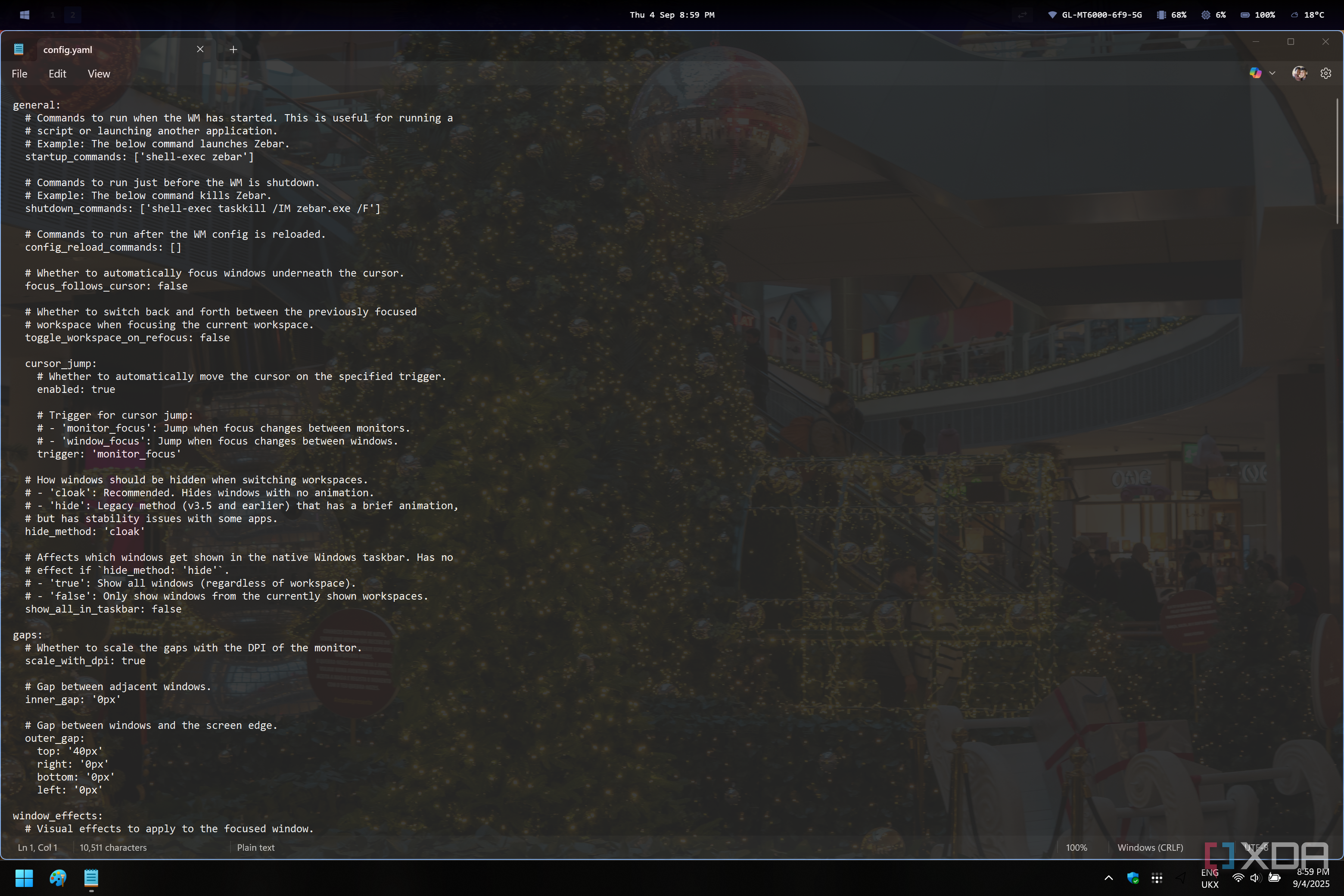Minimize the Notepad window
The height and width of the screenshot is (896, 1344).
1255,42
